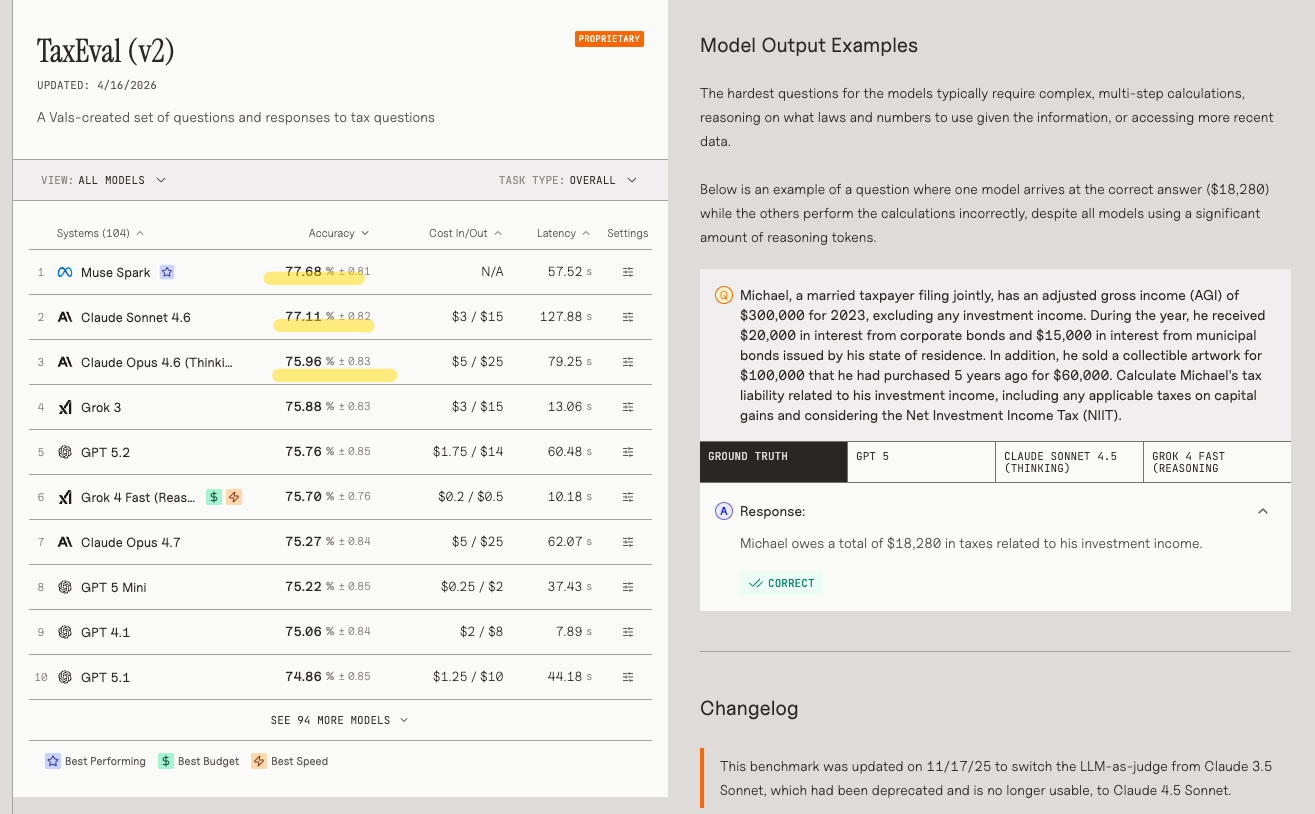Open the GPT 5 Mini model name
This screenshot has width=1315, height=814.
click(114, 587)
